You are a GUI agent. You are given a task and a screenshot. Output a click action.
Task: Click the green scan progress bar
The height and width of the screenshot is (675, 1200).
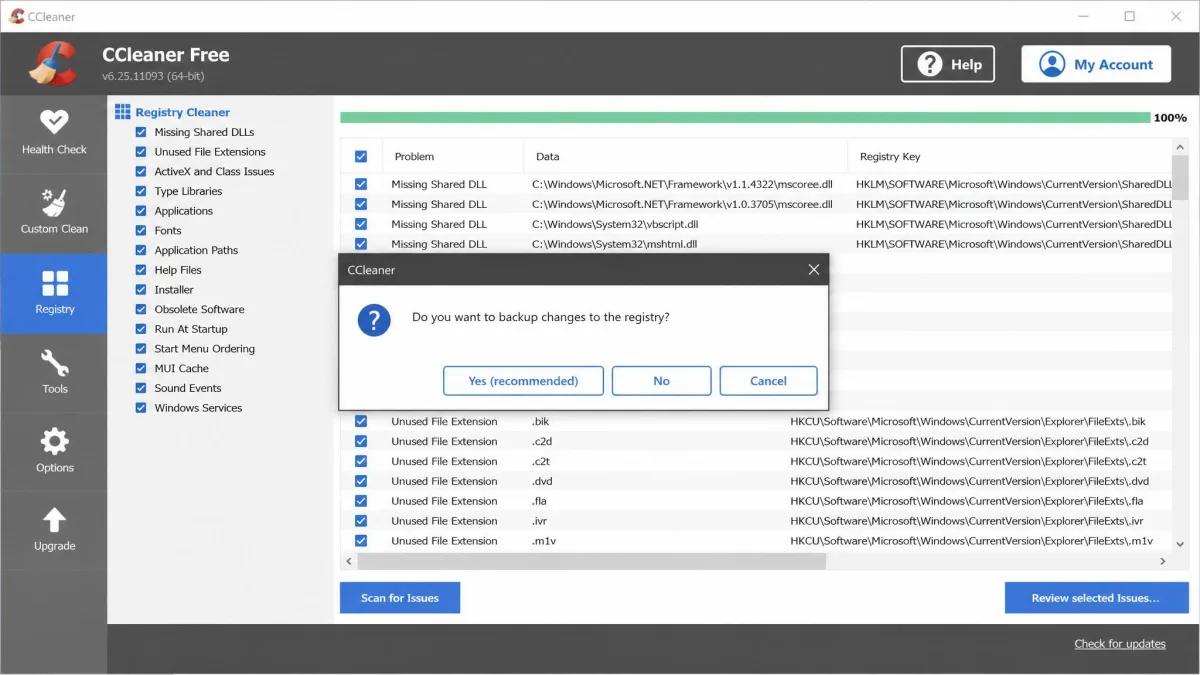(x=745, y=117)
